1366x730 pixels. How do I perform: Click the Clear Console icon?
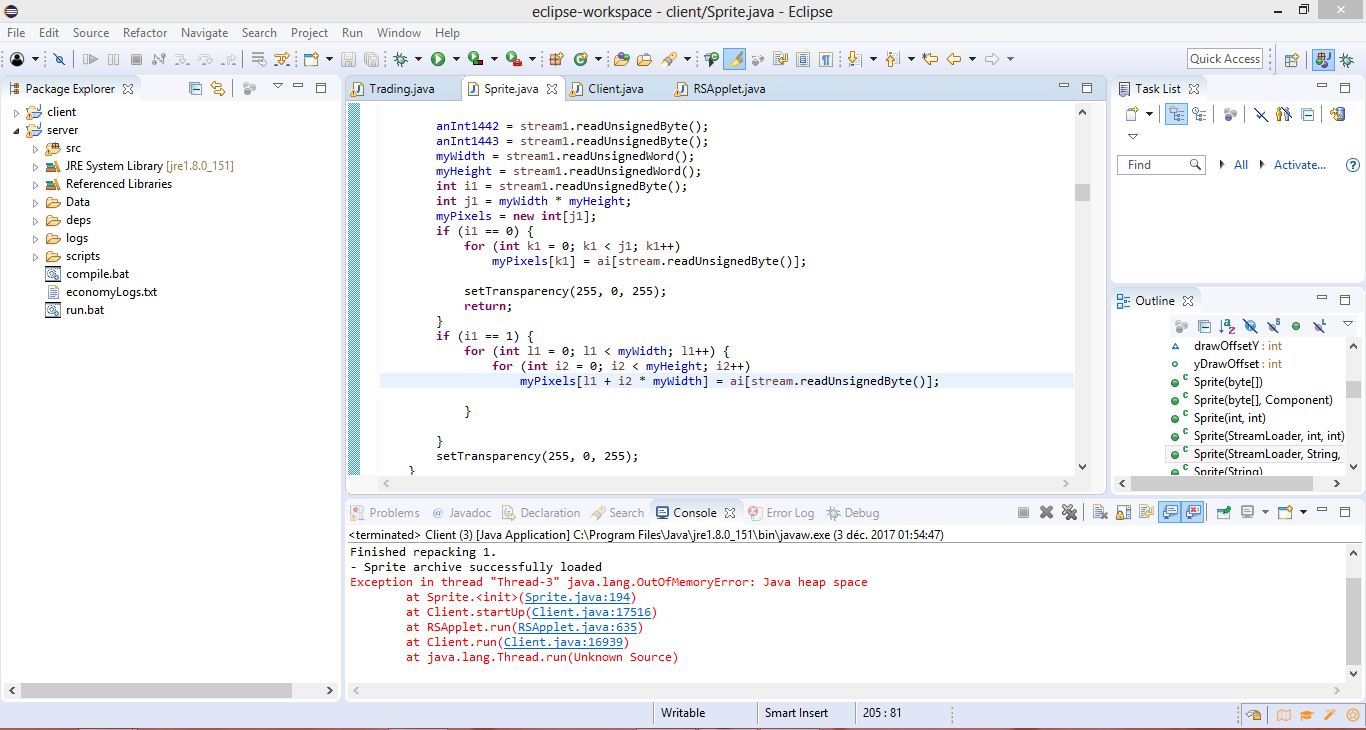coord(1099,513)
